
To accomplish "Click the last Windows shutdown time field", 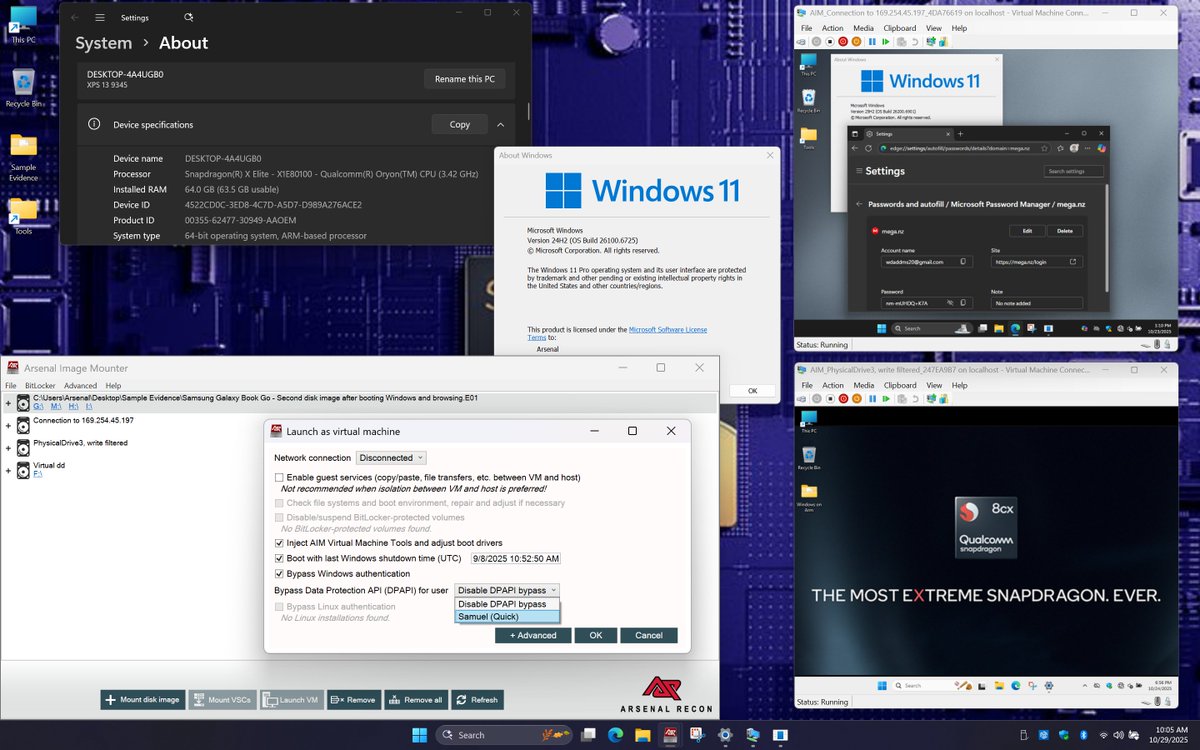I will 516,558.
